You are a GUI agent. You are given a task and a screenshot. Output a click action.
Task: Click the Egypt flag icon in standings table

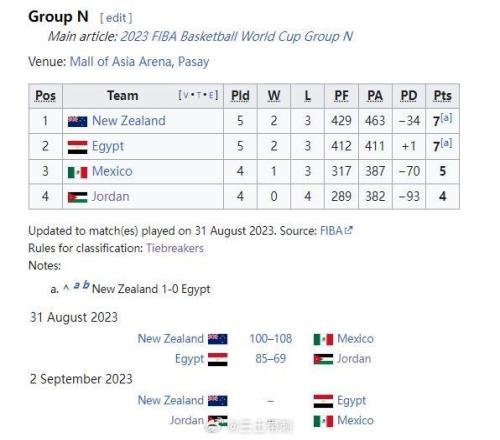pos(77,147)
